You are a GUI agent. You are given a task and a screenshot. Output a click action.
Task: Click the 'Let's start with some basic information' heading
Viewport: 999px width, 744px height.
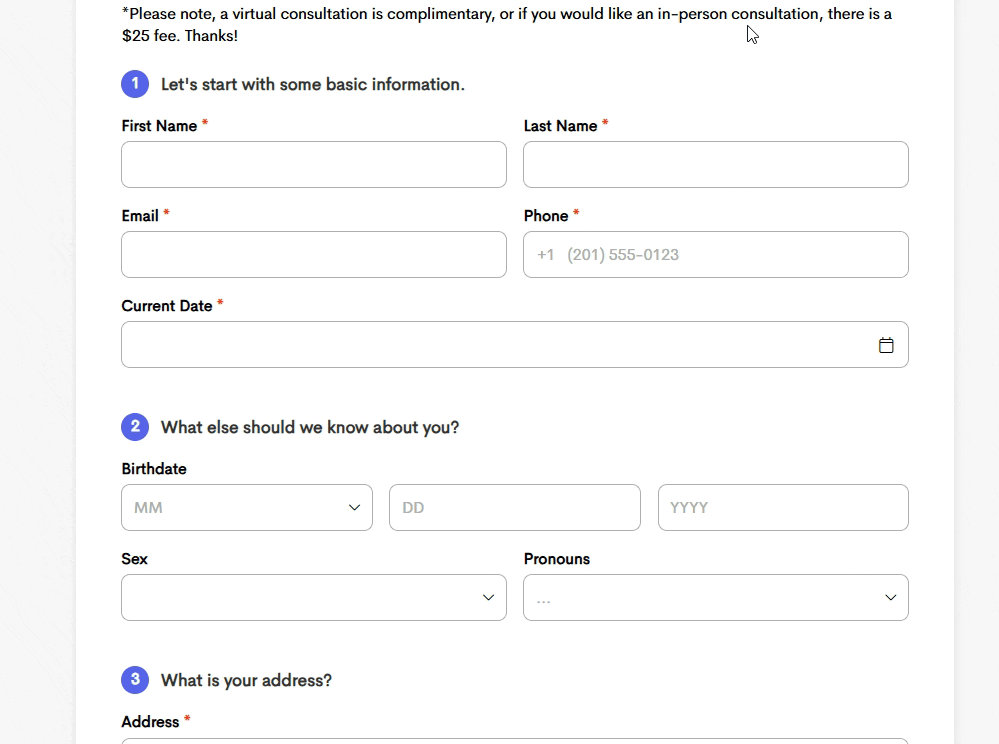(313, 84)
